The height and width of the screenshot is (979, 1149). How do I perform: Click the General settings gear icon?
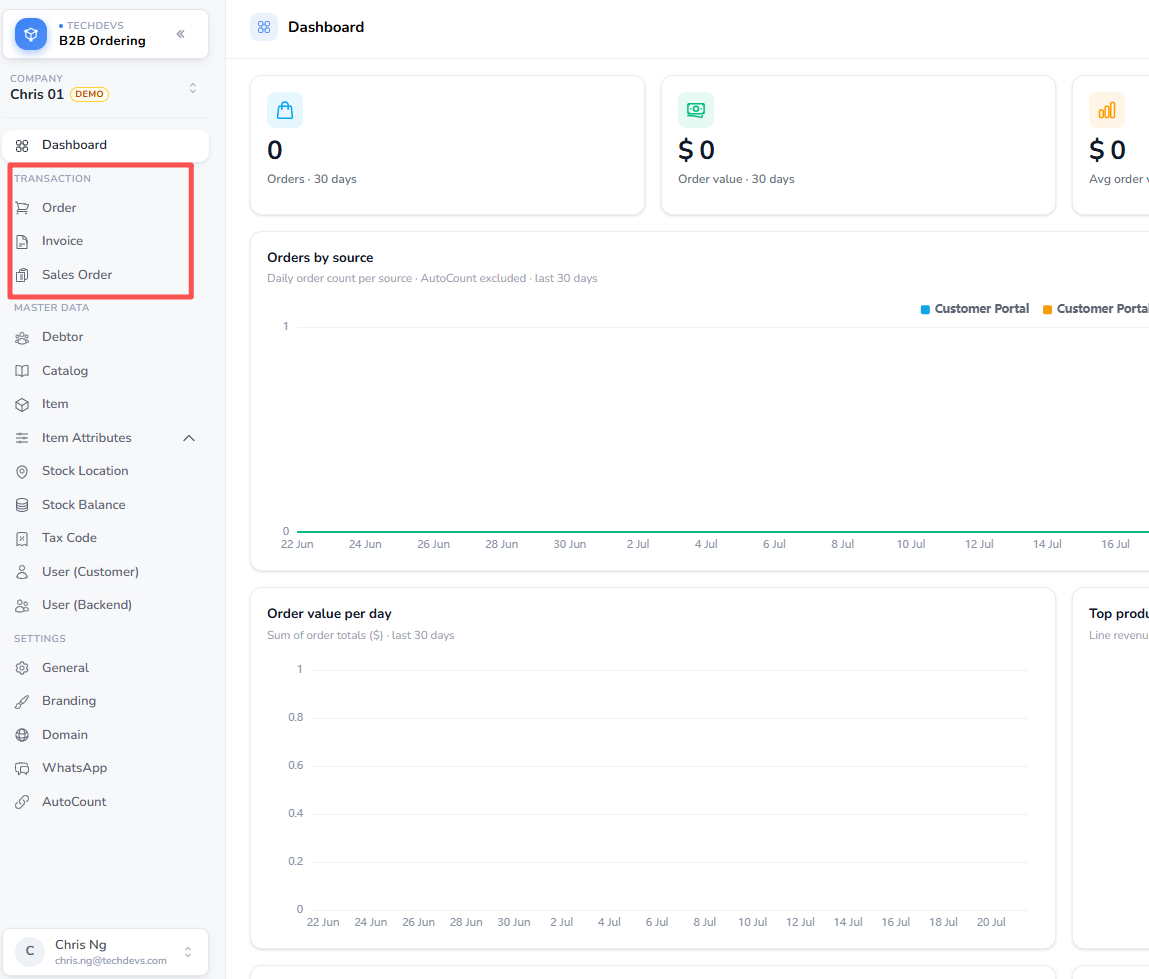22,668
